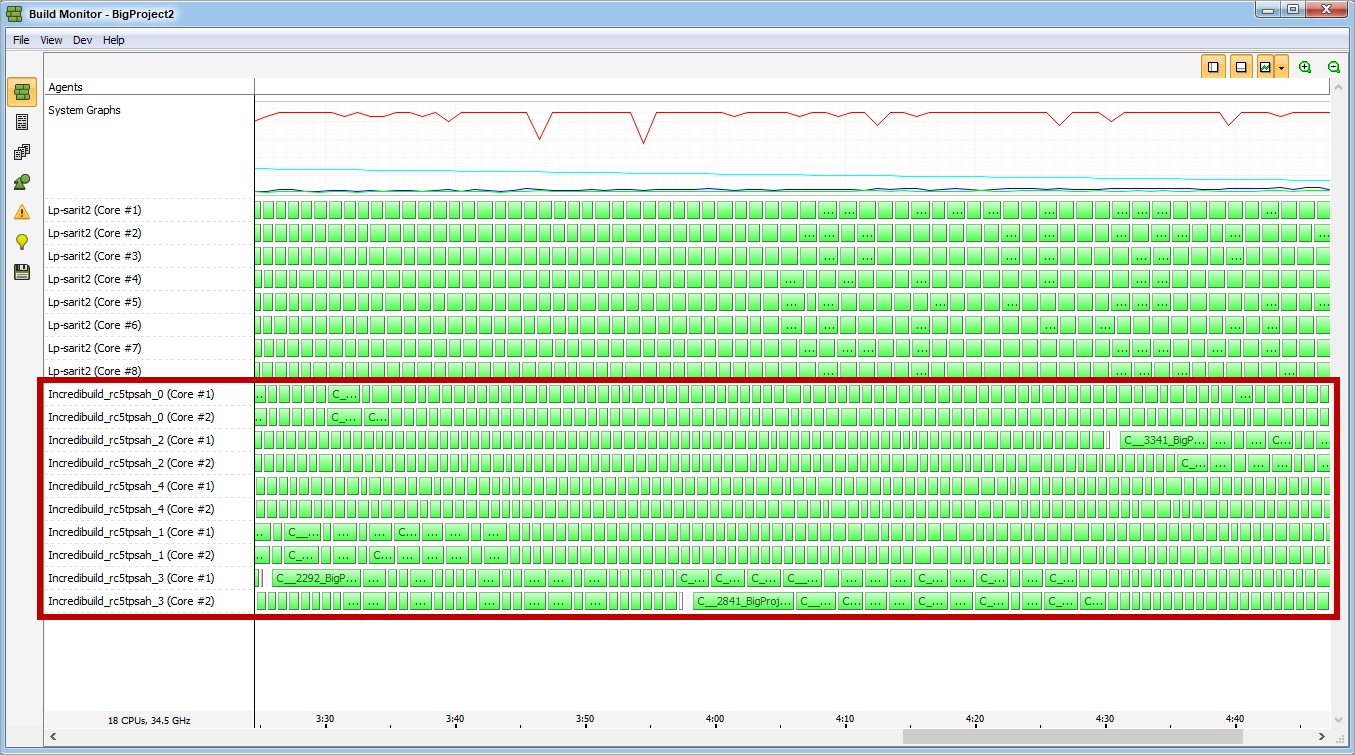Viewport: 1355px width, 755px height.
Task: Select the Lp-sarit2 (Core #4) row
Action: coord(95,279)
